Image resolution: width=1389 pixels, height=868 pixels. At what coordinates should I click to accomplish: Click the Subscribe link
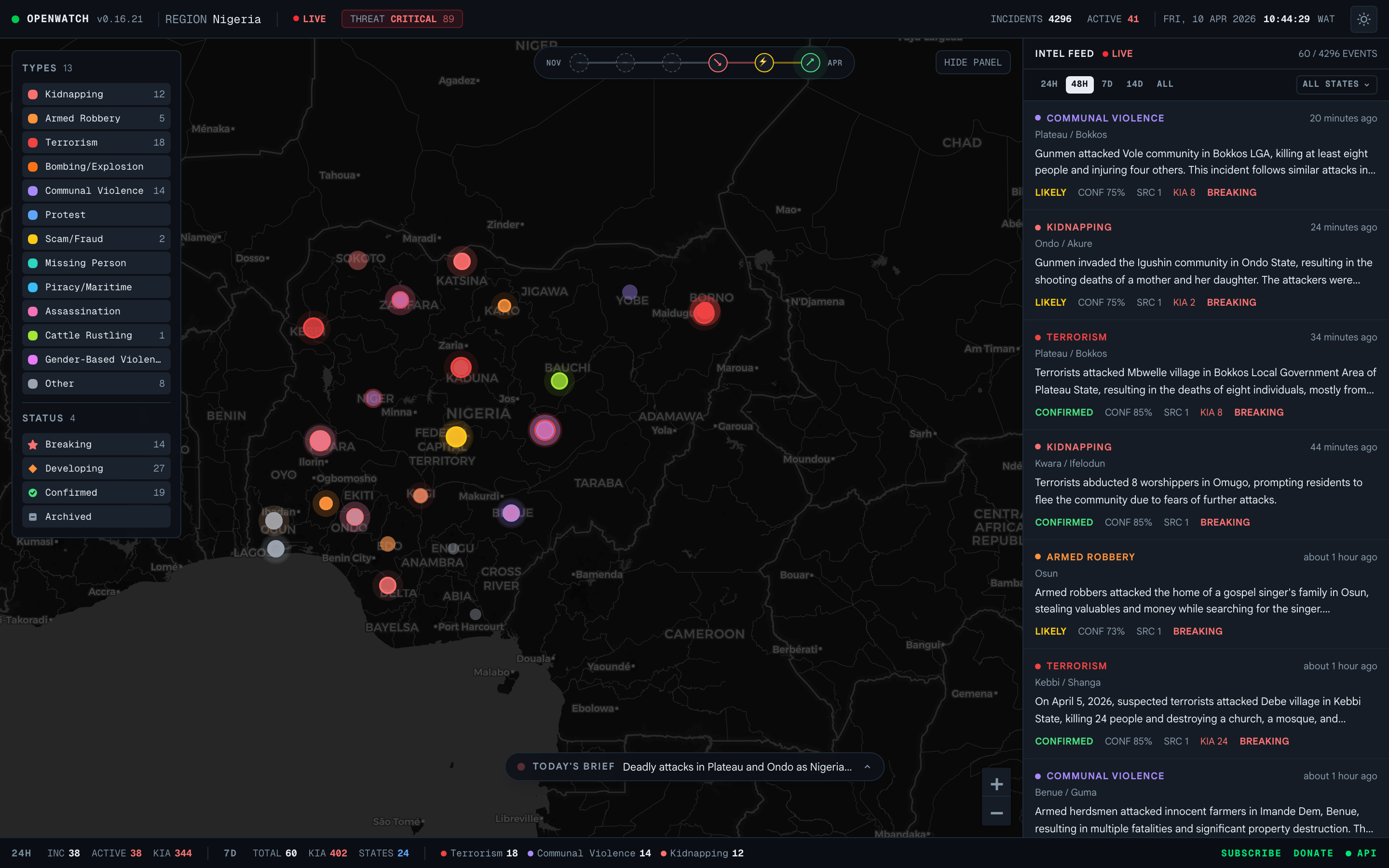pos(1251,853)
